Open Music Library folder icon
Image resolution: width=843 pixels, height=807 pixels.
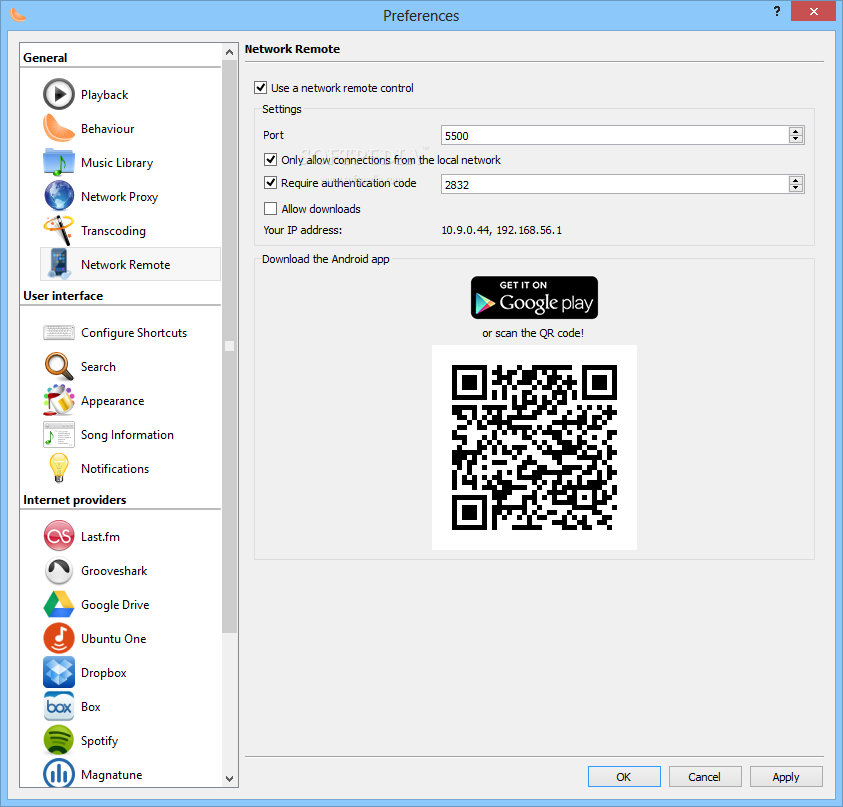pyautogui.click(x=59, y=162)
